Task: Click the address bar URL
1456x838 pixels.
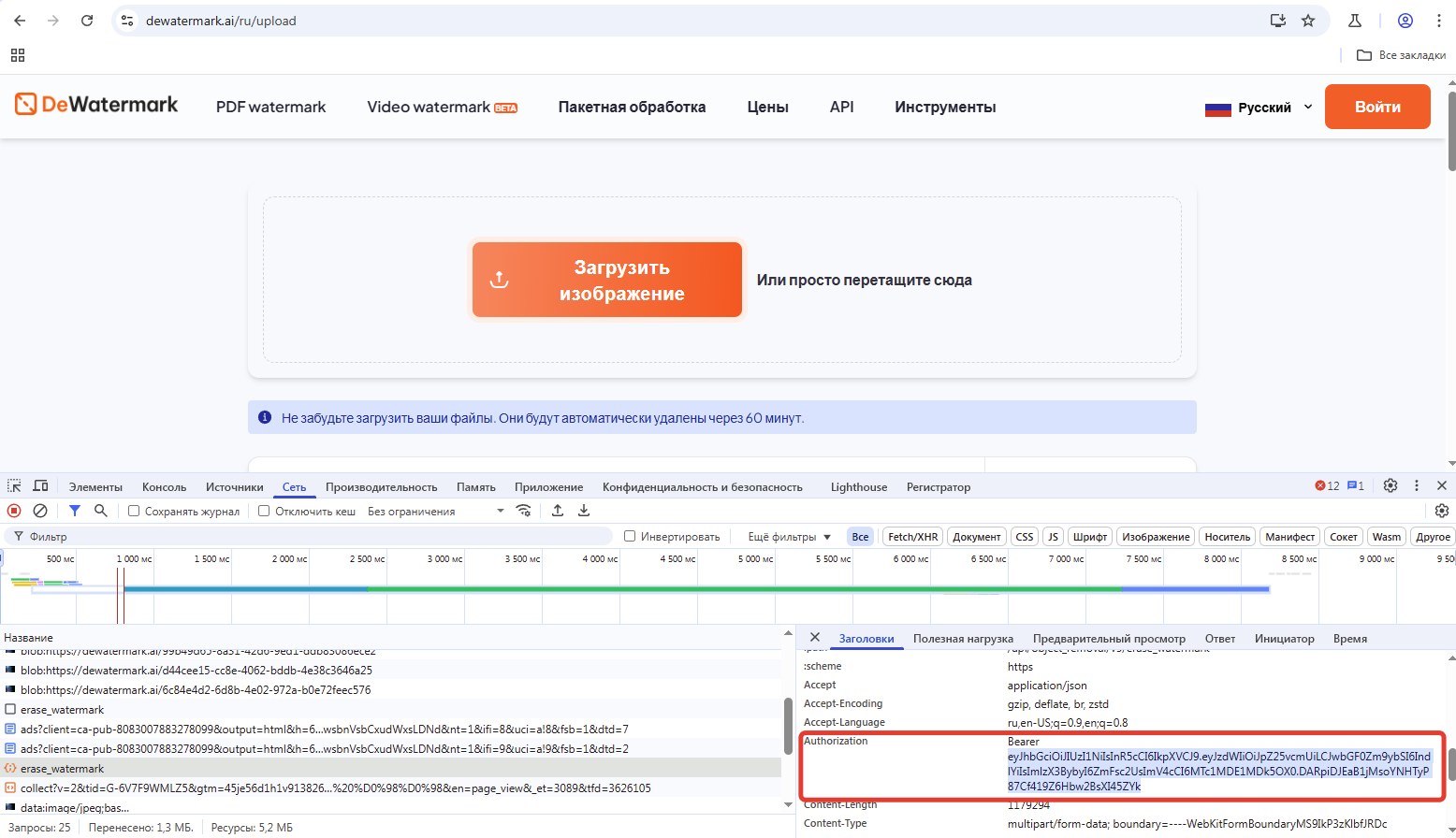Action: coord(221,21)
